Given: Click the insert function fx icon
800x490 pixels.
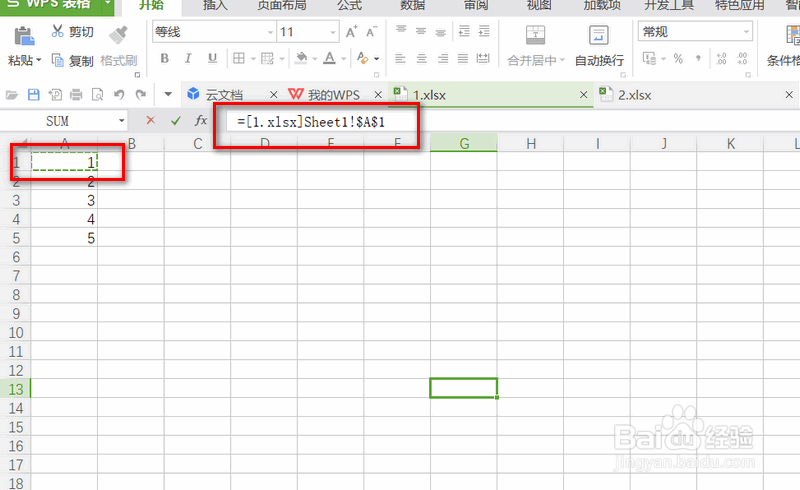Looking at the screenshot, I should click(201, 120).
